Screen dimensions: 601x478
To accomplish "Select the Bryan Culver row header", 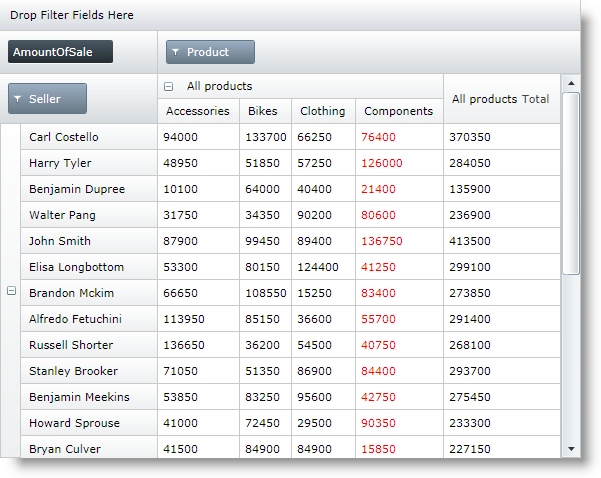I will tap(89, 447).
